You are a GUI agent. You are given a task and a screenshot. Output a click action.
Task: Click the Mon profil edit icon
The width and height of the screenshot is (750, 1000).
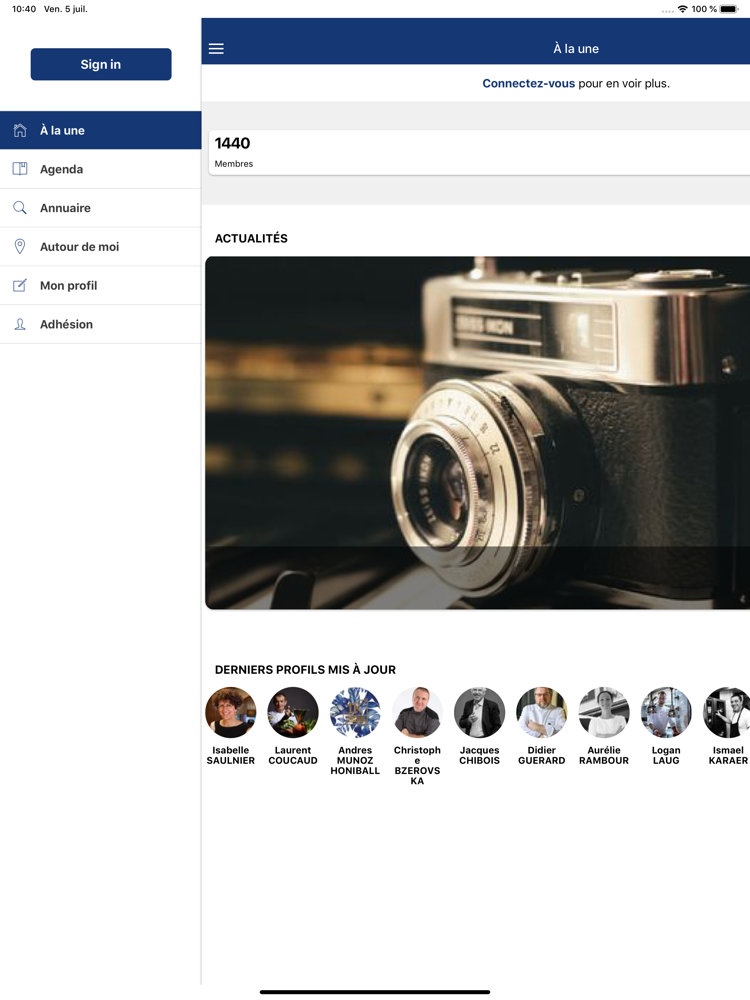coord(20,285)
